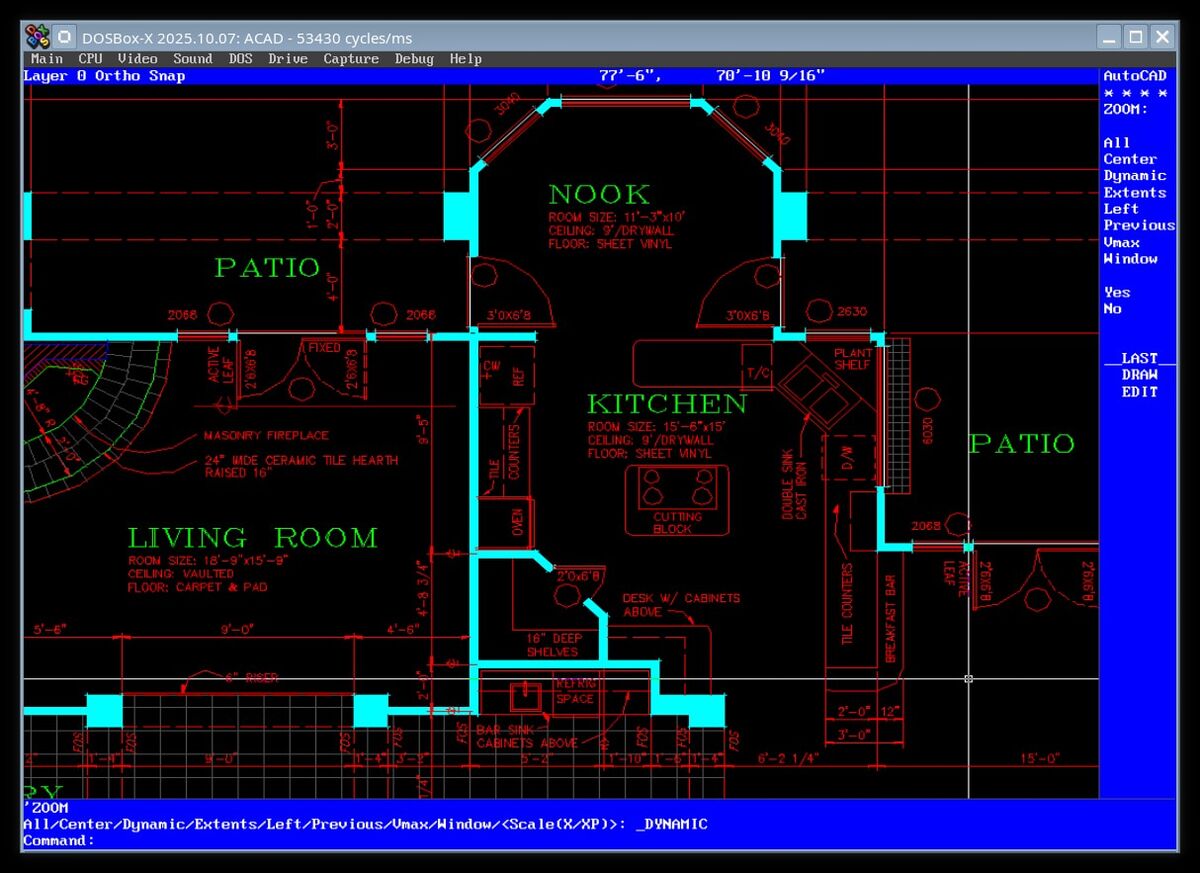This screenshot has height=873, width=1200.
Task: Open the DRAW submenu
Action: click(1139, 375)
